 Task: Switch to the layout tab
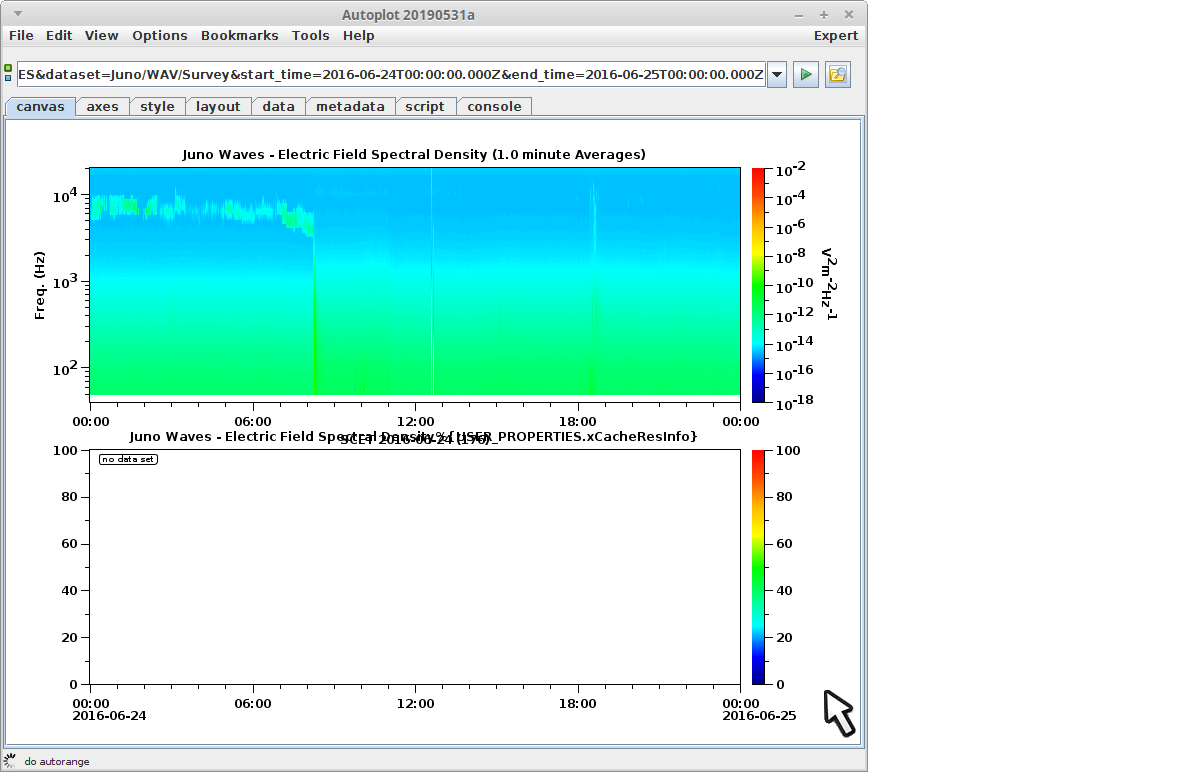click(218, 107)
